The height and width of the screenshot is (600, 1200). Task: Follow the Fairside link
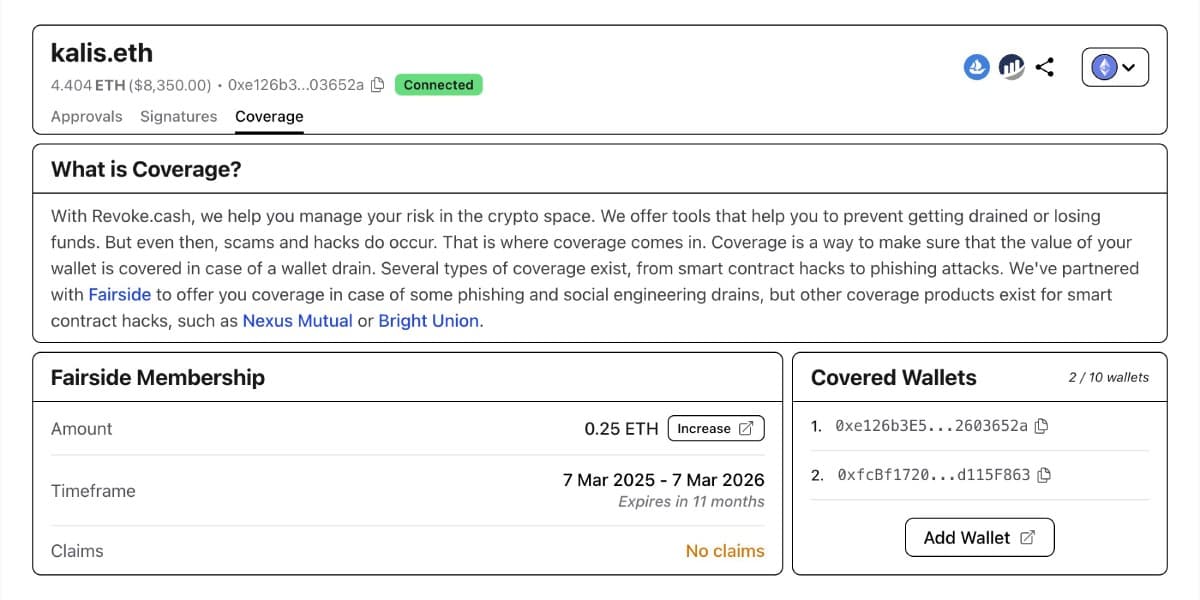click(x=119, y=294)
